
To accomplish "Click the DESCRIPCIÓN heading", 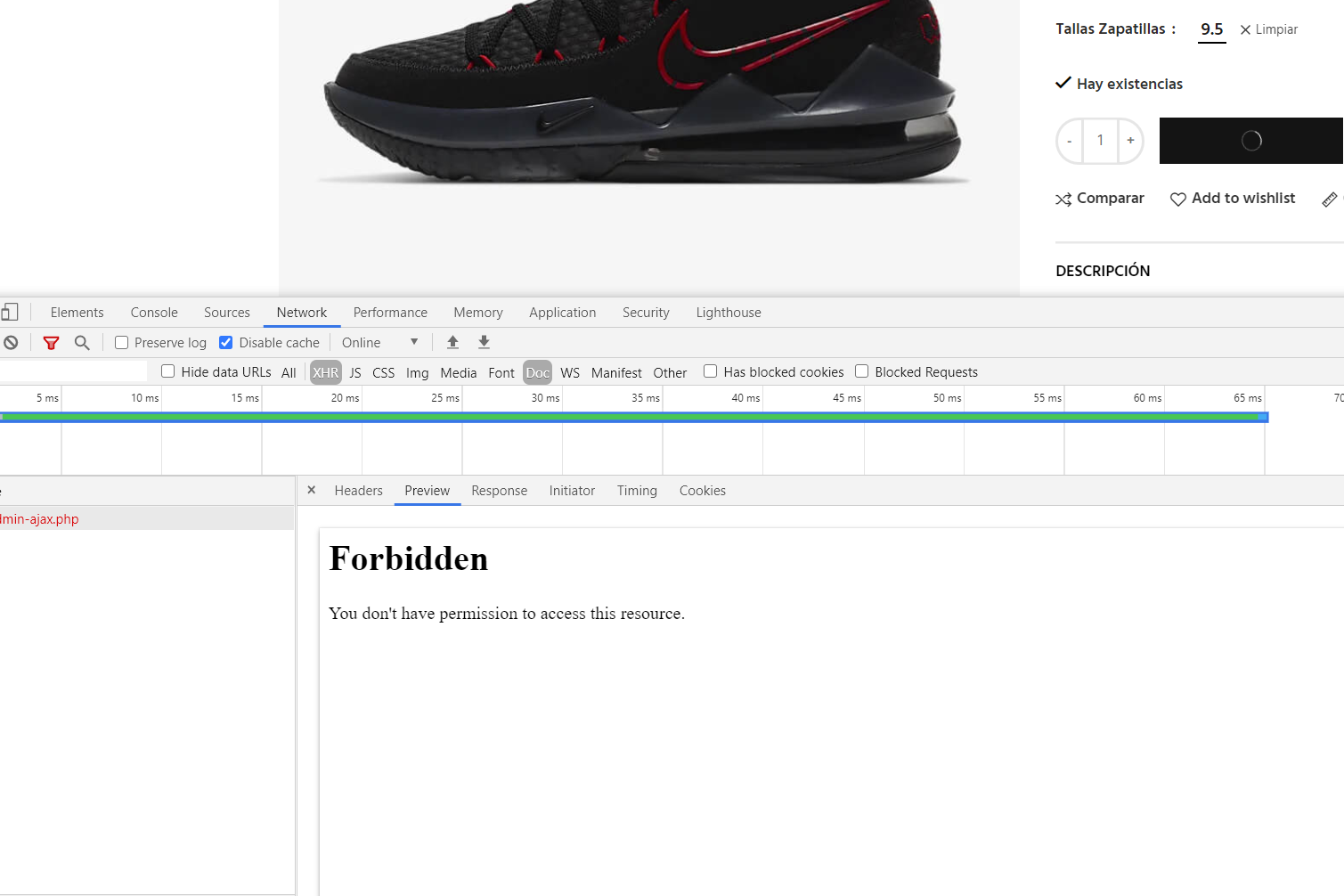I will tap(1103, 271).
